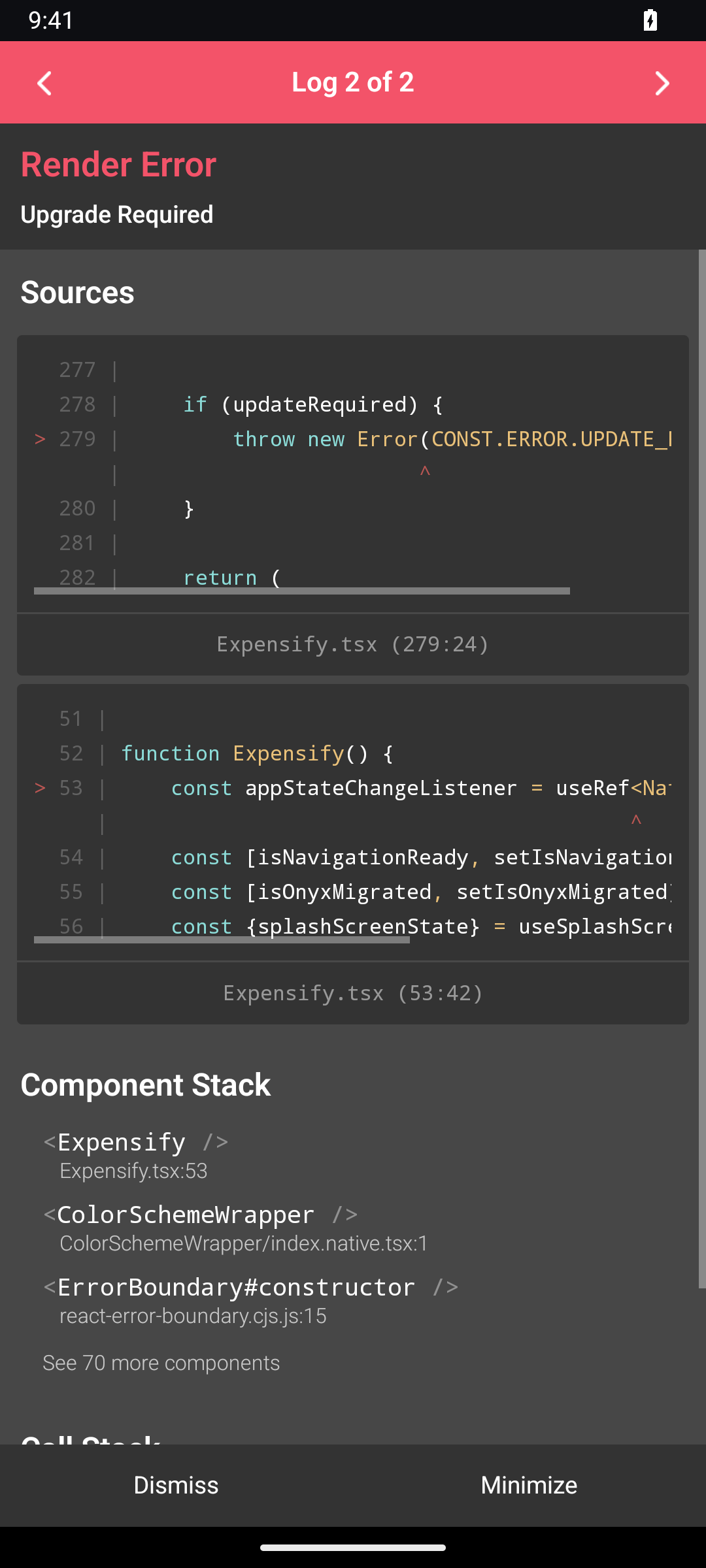Tap the 9:41 clock in status bar
Image resolution: width=706 pixels, height=1568 pixels.
pos(51,20)
